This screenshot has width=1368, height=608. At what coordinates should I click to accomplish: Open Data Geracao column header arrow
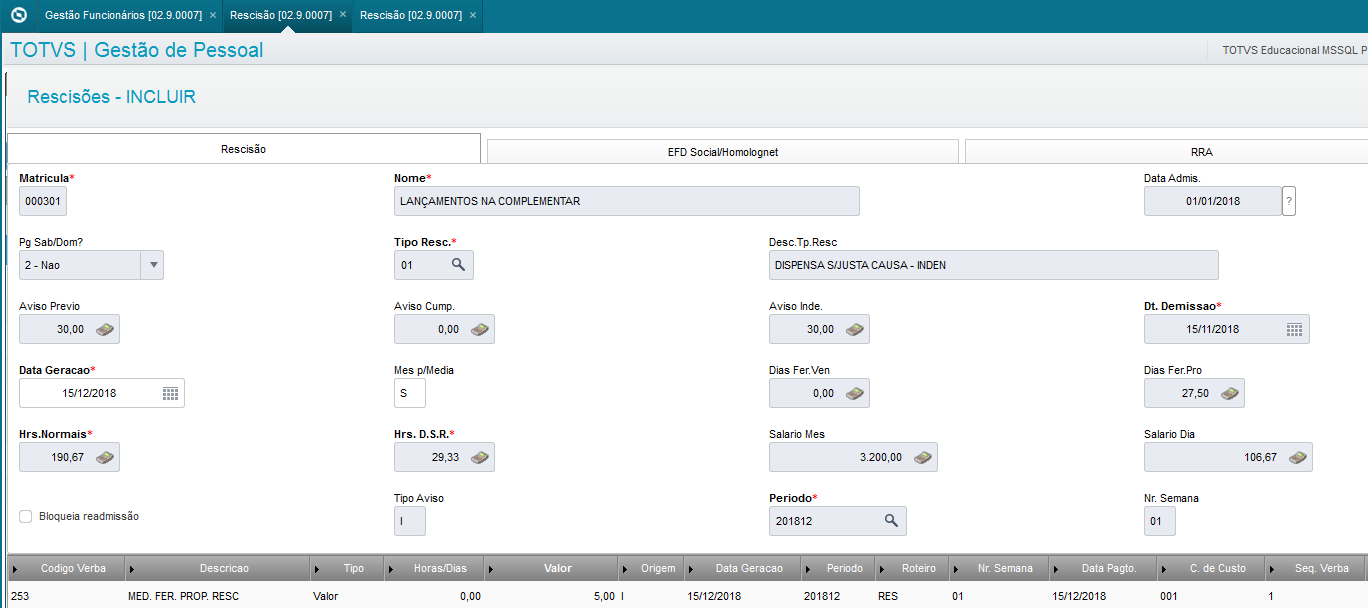click(692, 568)
